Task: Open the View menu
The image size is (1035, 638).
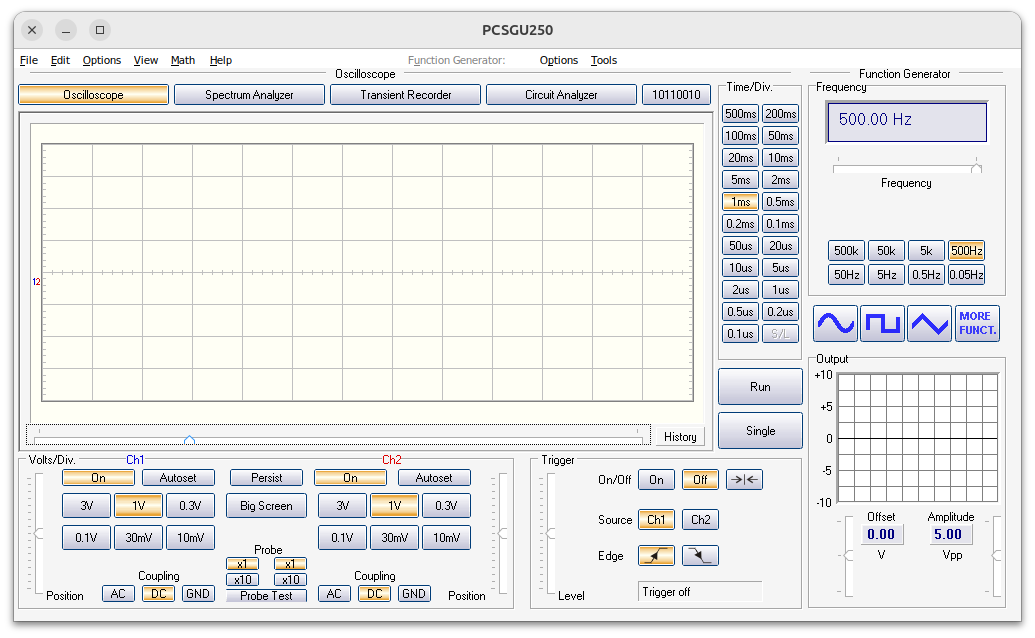Action: pyautogui.click(x=146, y=60)
